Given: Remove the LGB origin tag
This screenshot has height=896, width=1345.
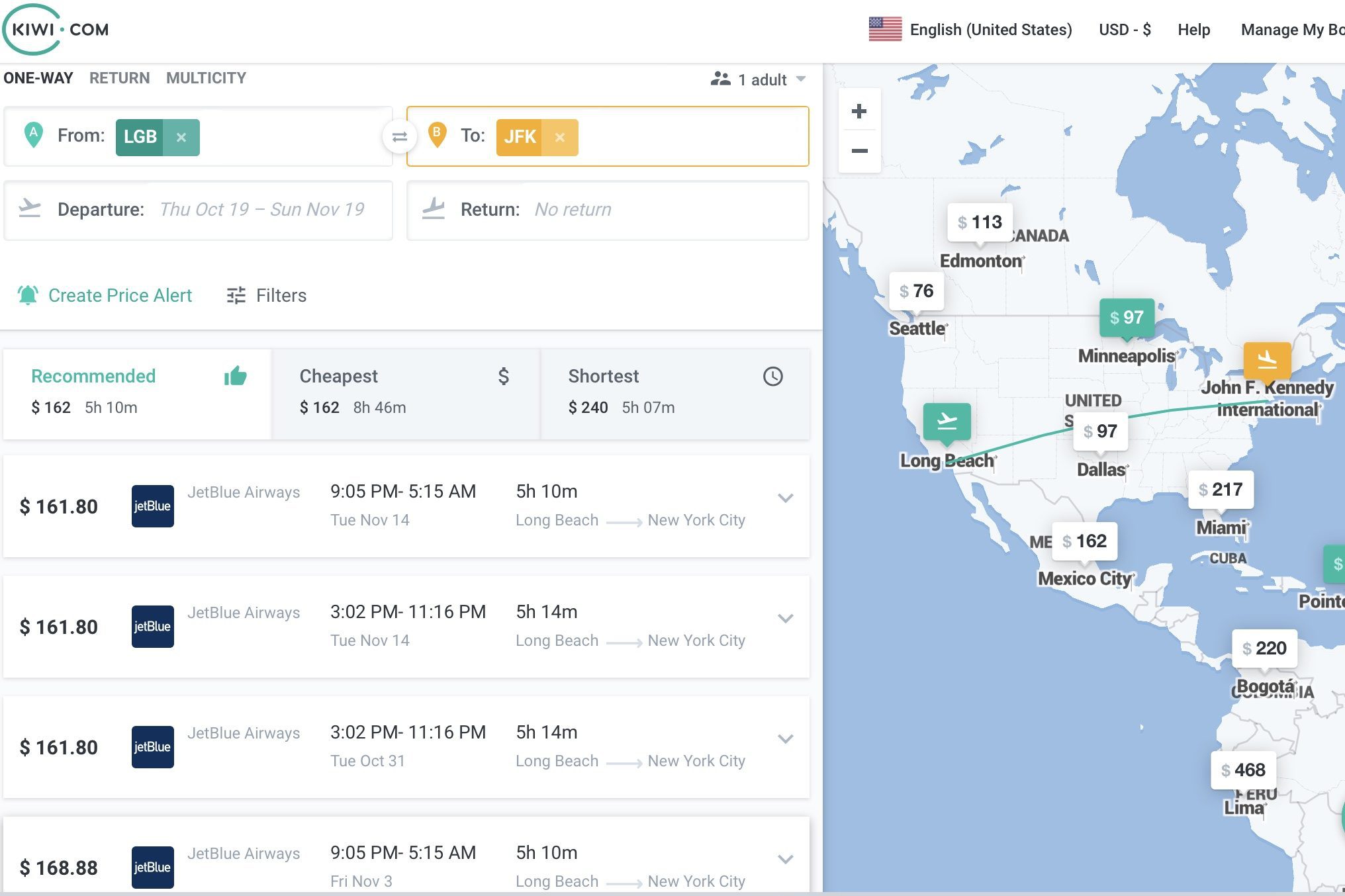Looking at the screenshot, I should click(x=181, y=137).
